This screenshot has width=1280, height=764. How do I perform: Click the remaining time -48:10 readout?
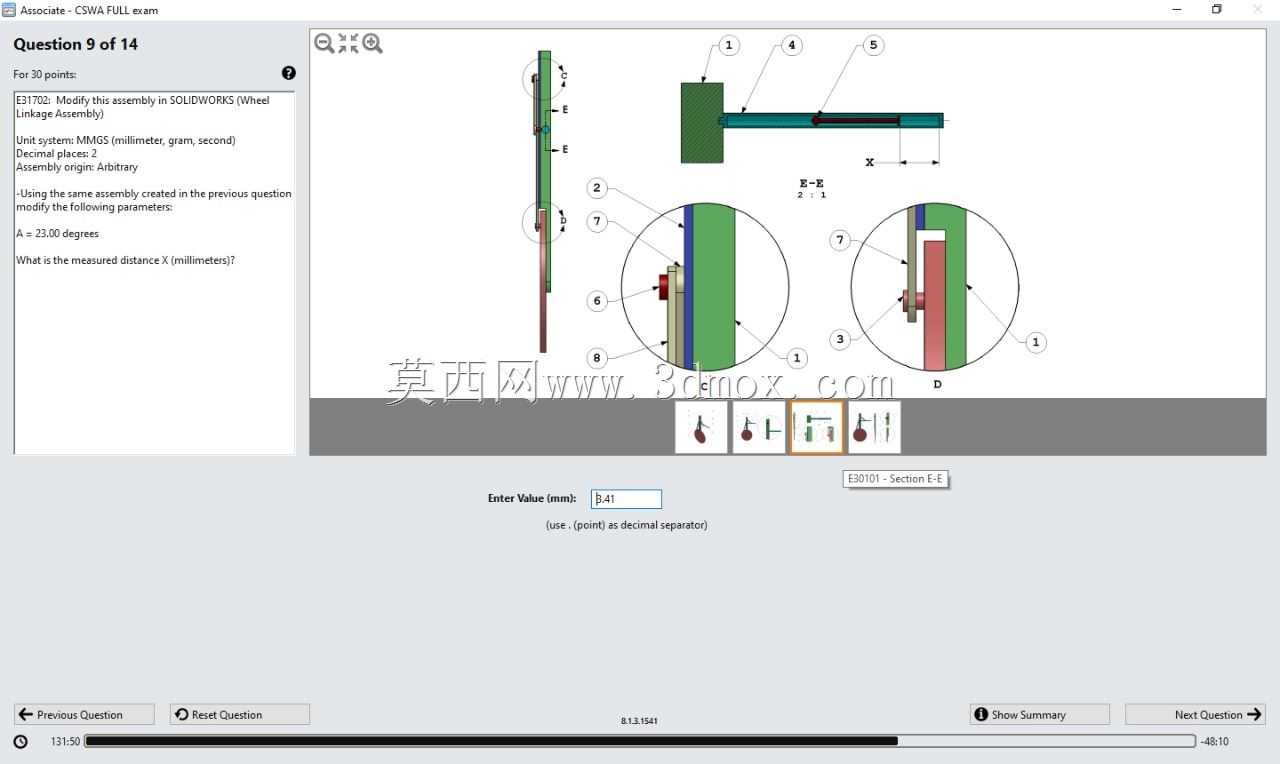[x=1215, y=741]
